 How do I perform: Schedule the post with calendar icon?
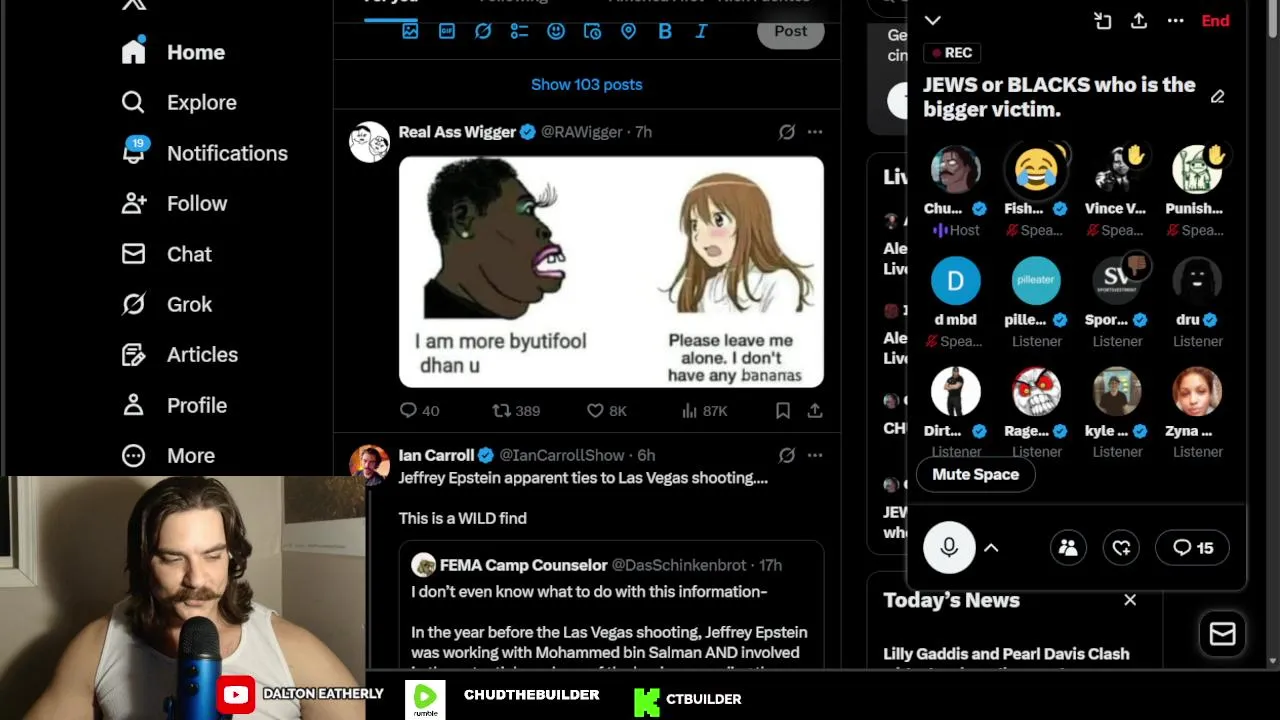592,31
